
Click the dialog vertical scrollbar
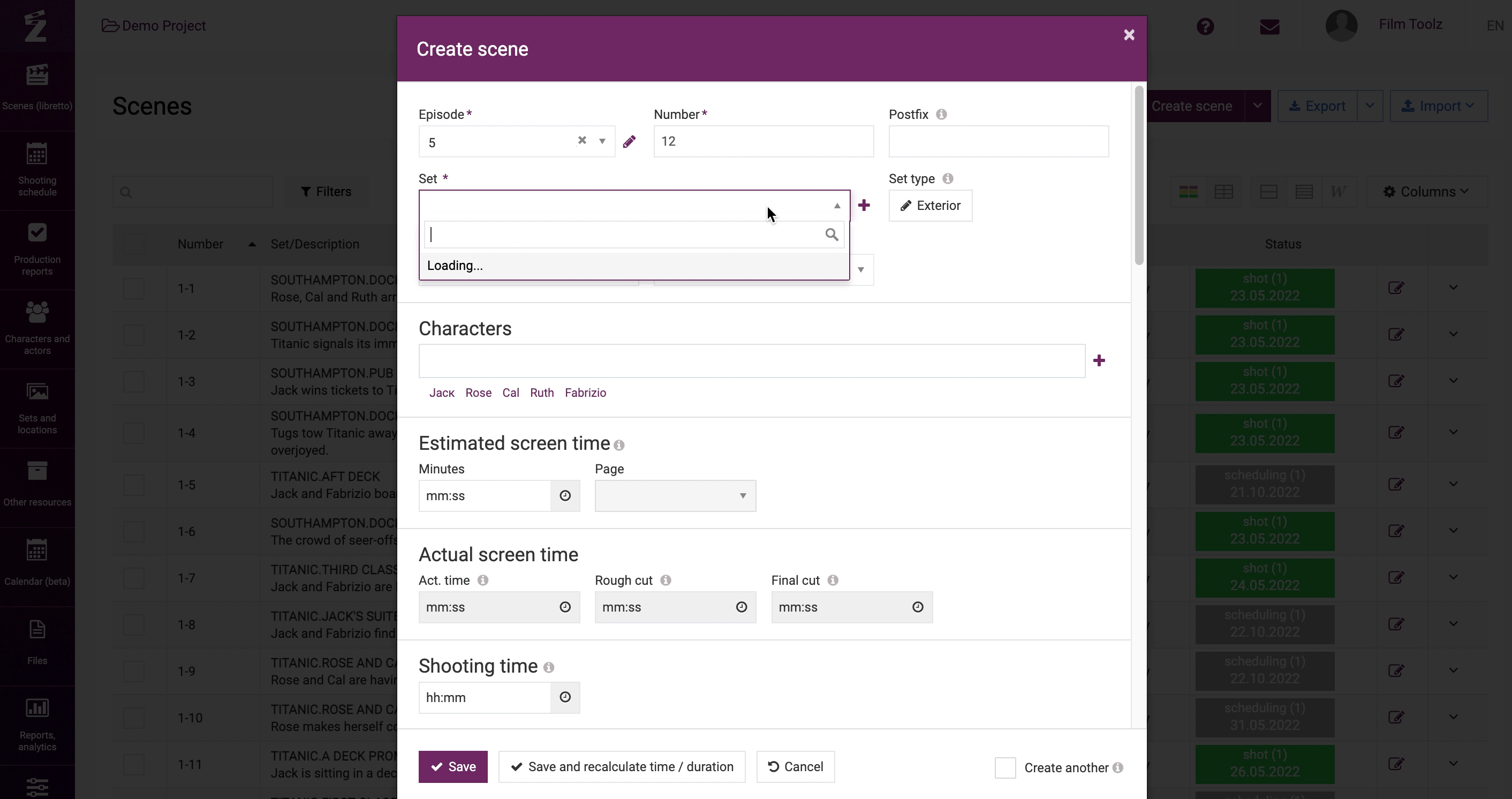(x=1139, y=175)
